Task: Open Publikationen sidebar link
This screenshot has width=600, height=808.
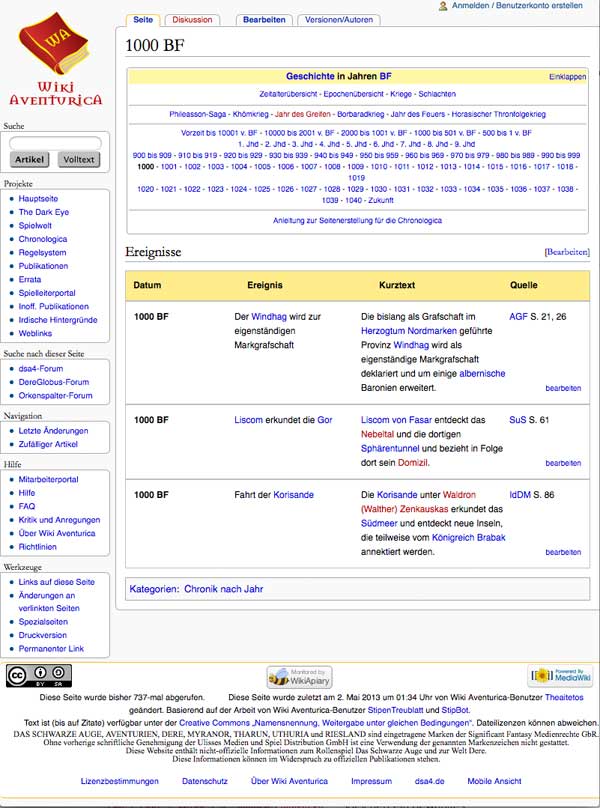Action: [x=43, y=266]
